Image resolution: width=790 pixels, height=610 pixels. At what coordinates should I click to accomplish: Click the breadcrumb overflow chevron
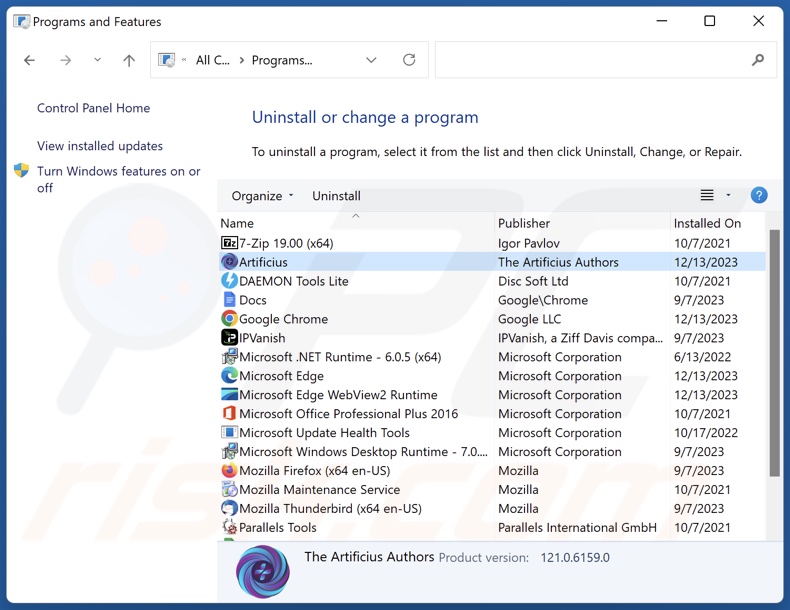pos(184,60)
